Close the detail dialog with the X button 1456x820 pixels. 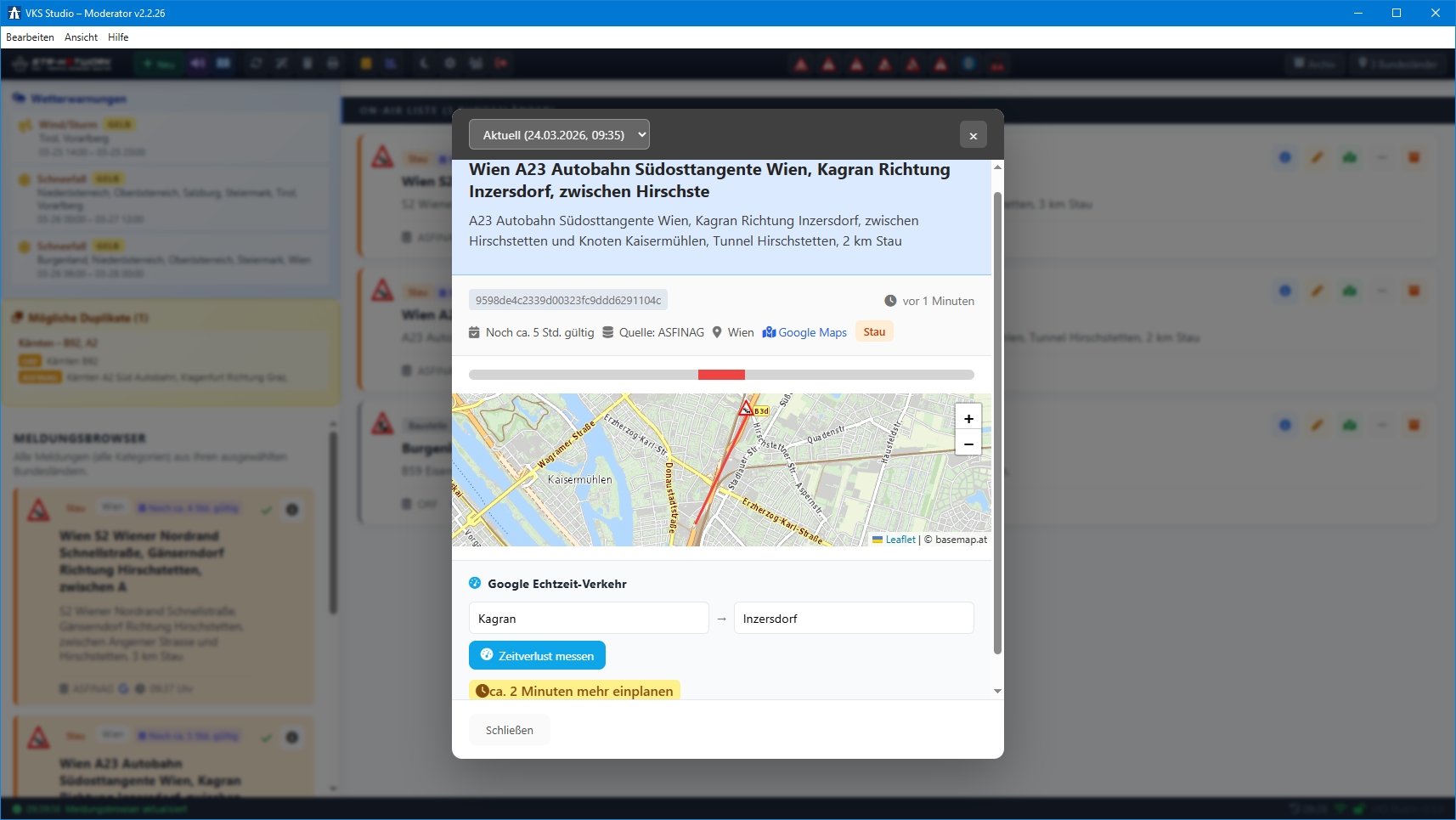[x=973, y=135]
